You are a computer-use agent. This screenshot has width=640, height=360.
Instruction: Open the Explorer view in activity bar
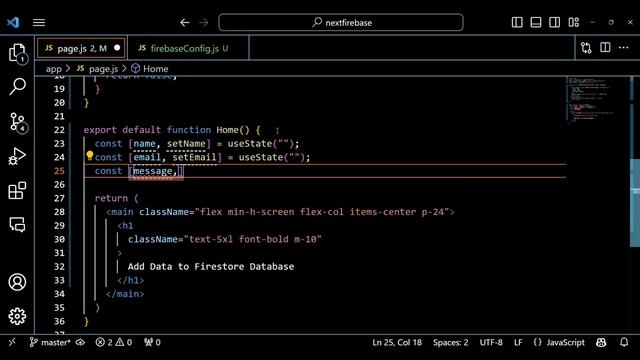tap(17, 53)
